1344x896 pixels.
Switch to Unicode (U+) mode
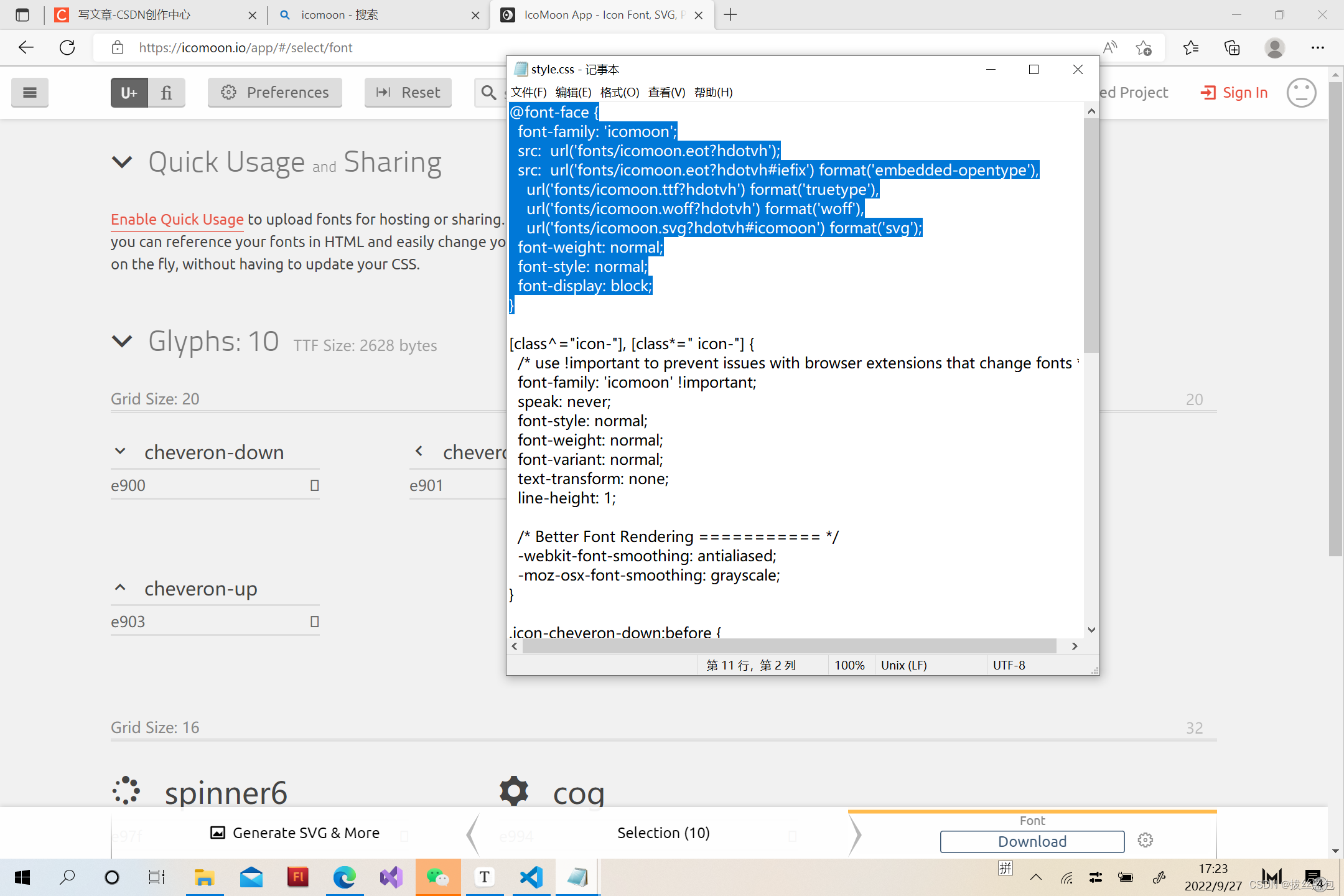129,93
